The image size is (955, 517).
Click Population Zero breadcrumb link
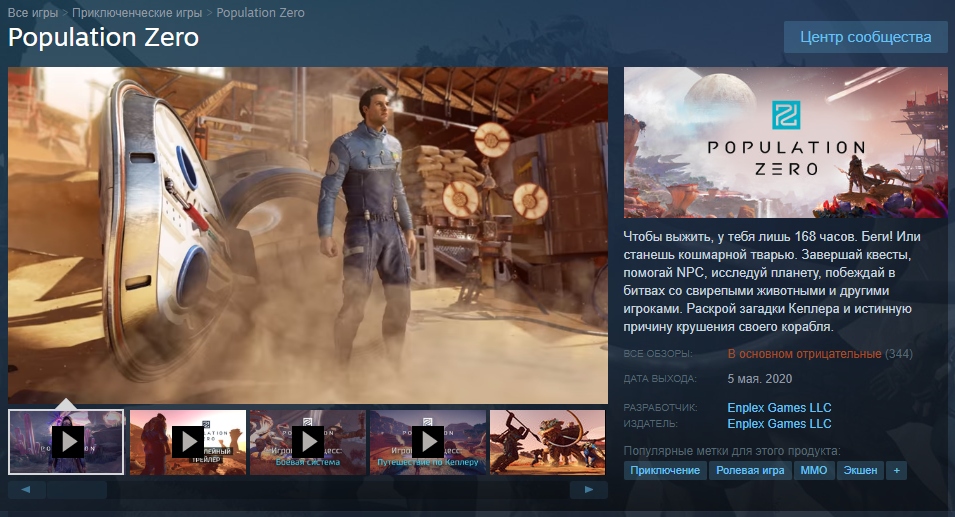point(261,13)
